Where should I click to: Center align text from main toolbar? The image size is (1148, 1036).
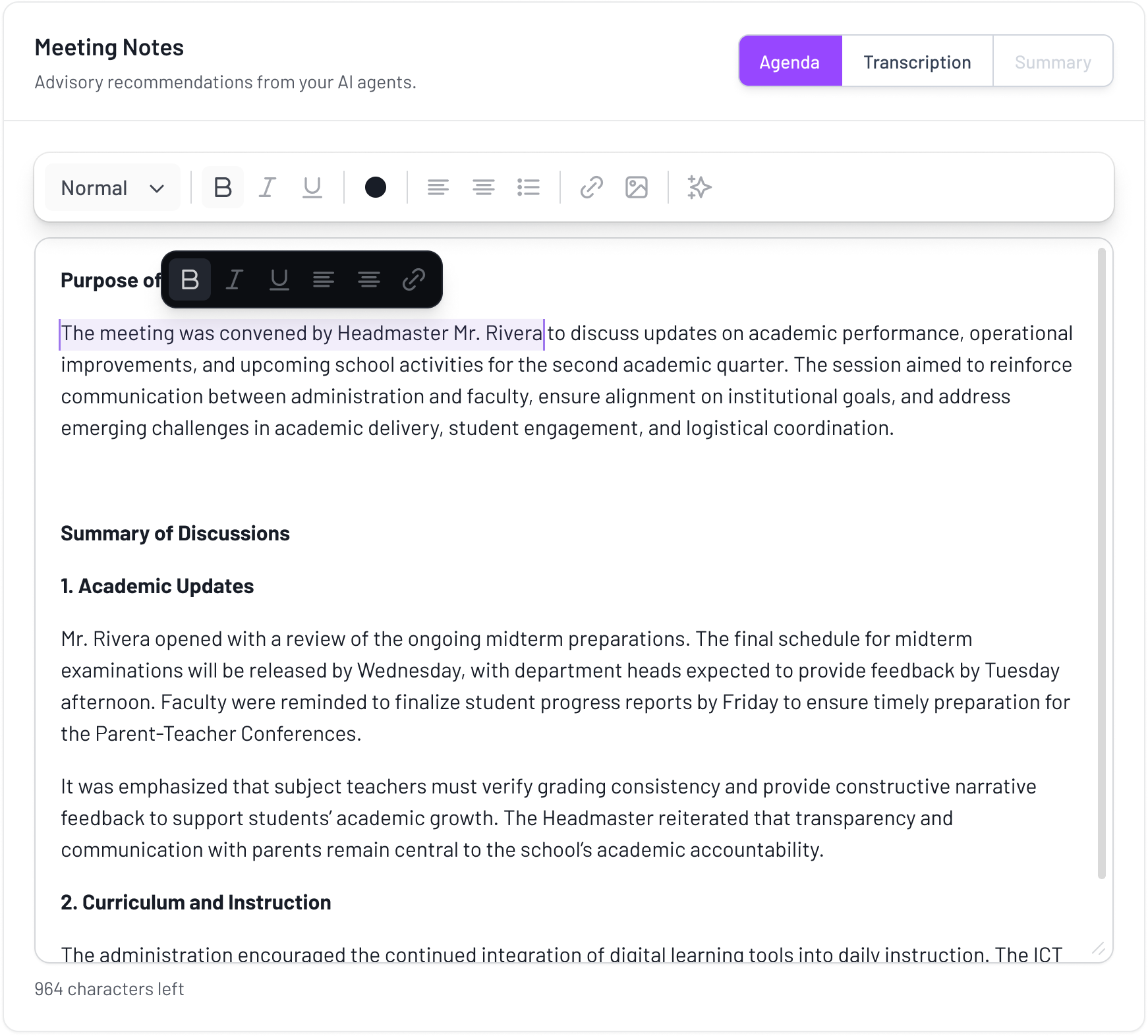click(484, 188)
